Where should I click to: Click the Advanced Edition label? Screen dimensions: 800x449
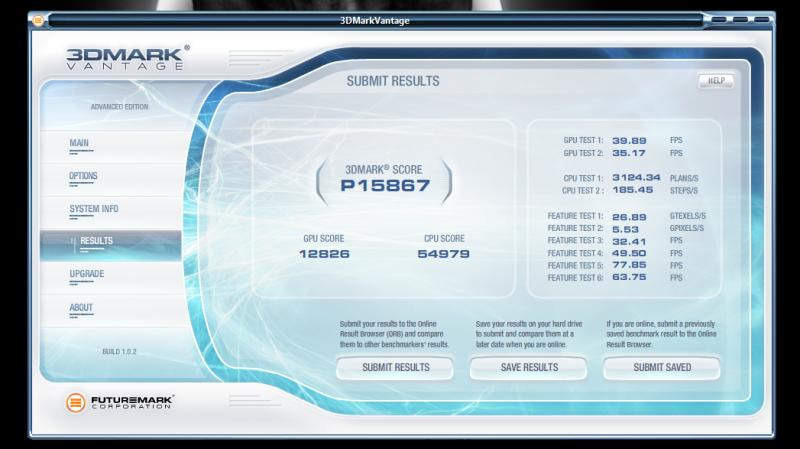(119, 107)
